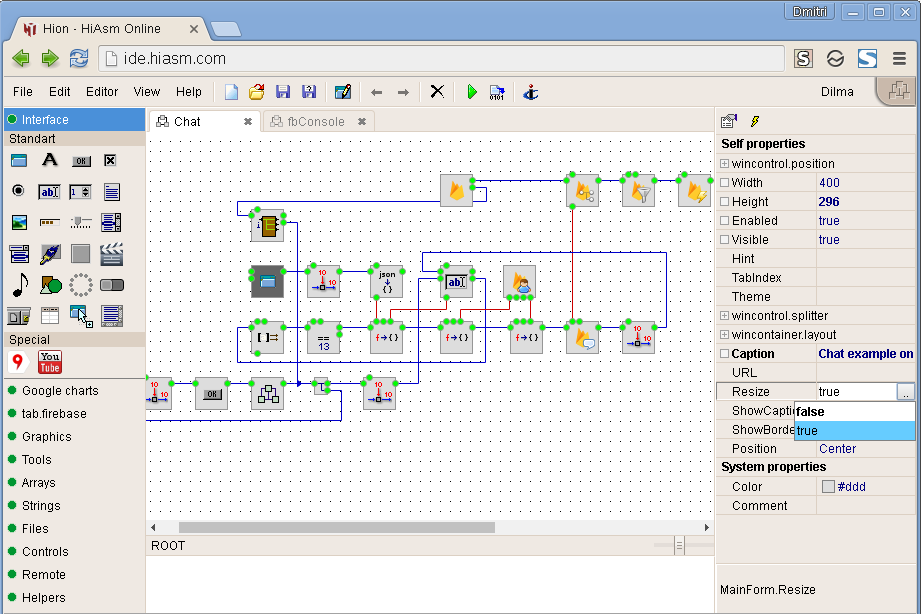Viewport: 921px width, 614px height.
Task: Open the Google charts palette group
Action: pos(60,391)
